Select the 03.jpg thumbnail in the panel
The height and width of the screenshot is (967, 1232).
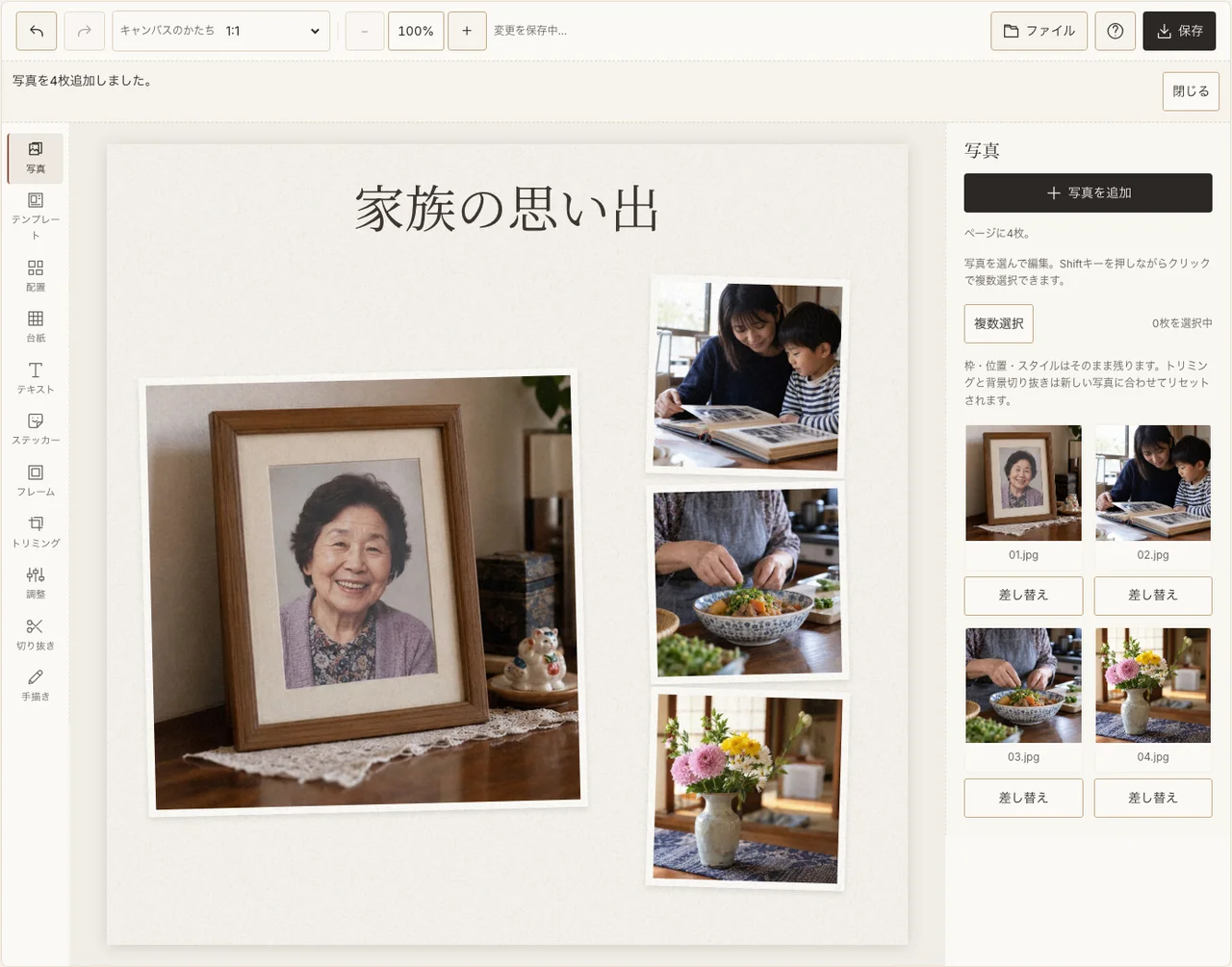pyautogui.click(x=1024, y=685)
